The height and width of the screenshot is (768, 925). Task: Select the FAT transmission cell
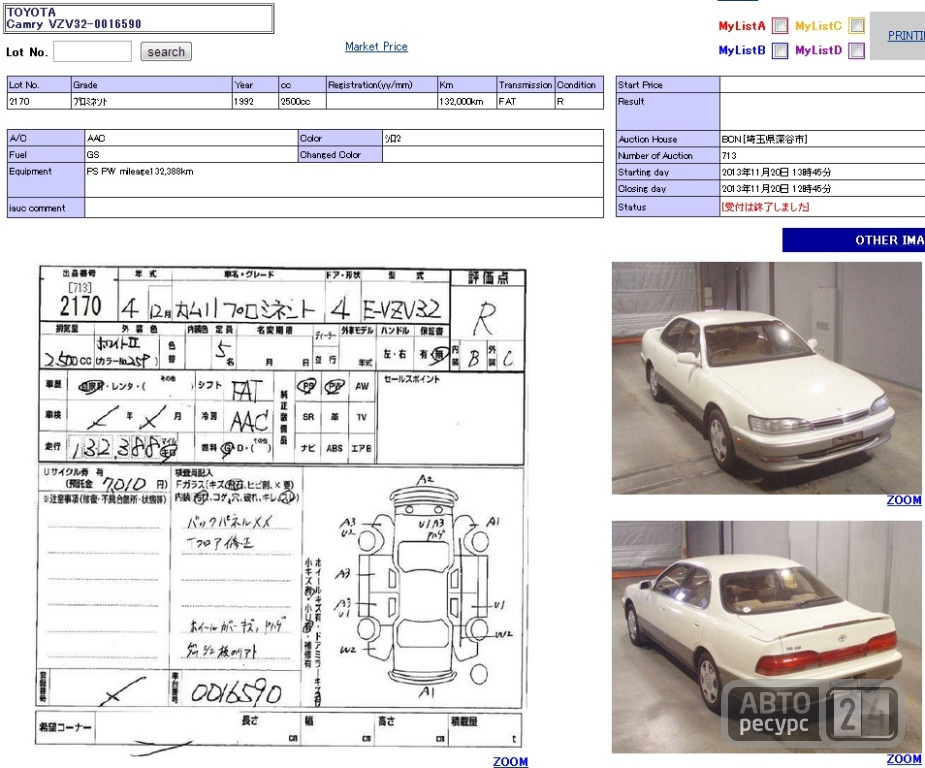[526, 101]
